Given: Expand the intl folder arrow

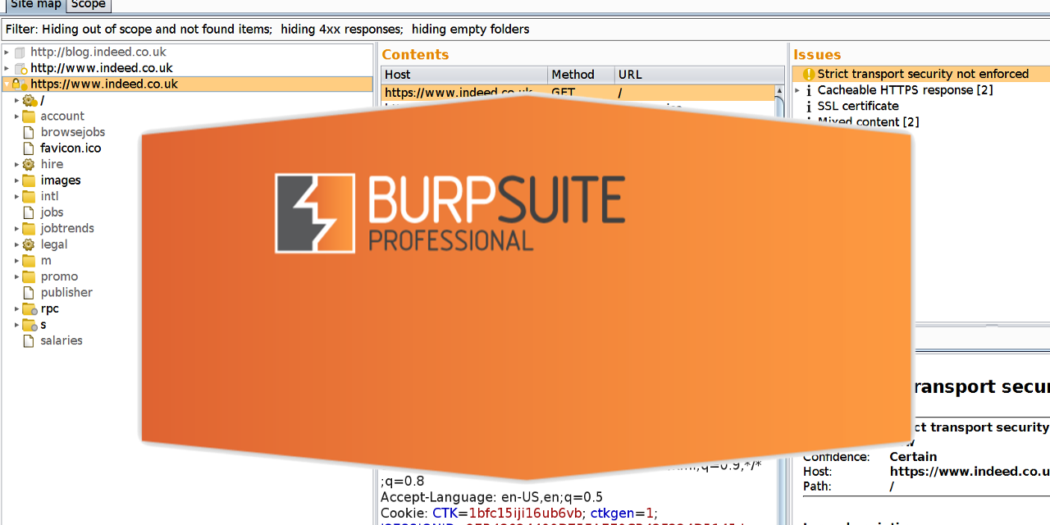Looking at the screenshot, I should [17, 196].
